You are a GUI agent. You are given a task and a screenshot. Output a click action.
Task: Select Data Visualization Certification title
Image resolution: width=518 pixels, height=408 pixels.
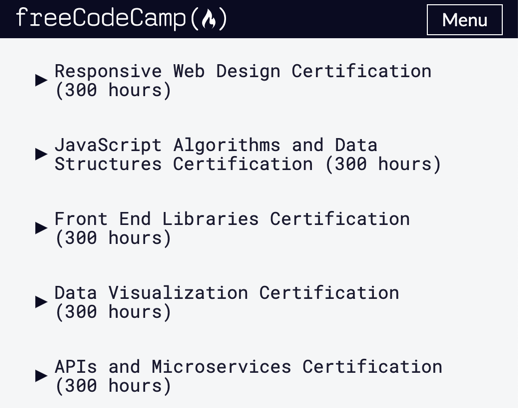pyautogui.click(x=227, y=293)
